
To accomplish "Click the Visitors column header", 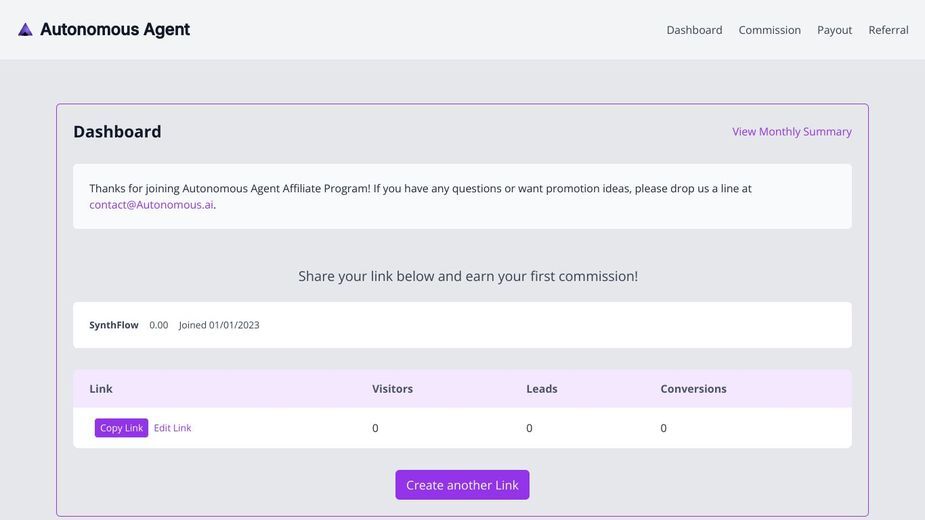I will [x=392, y=389].
